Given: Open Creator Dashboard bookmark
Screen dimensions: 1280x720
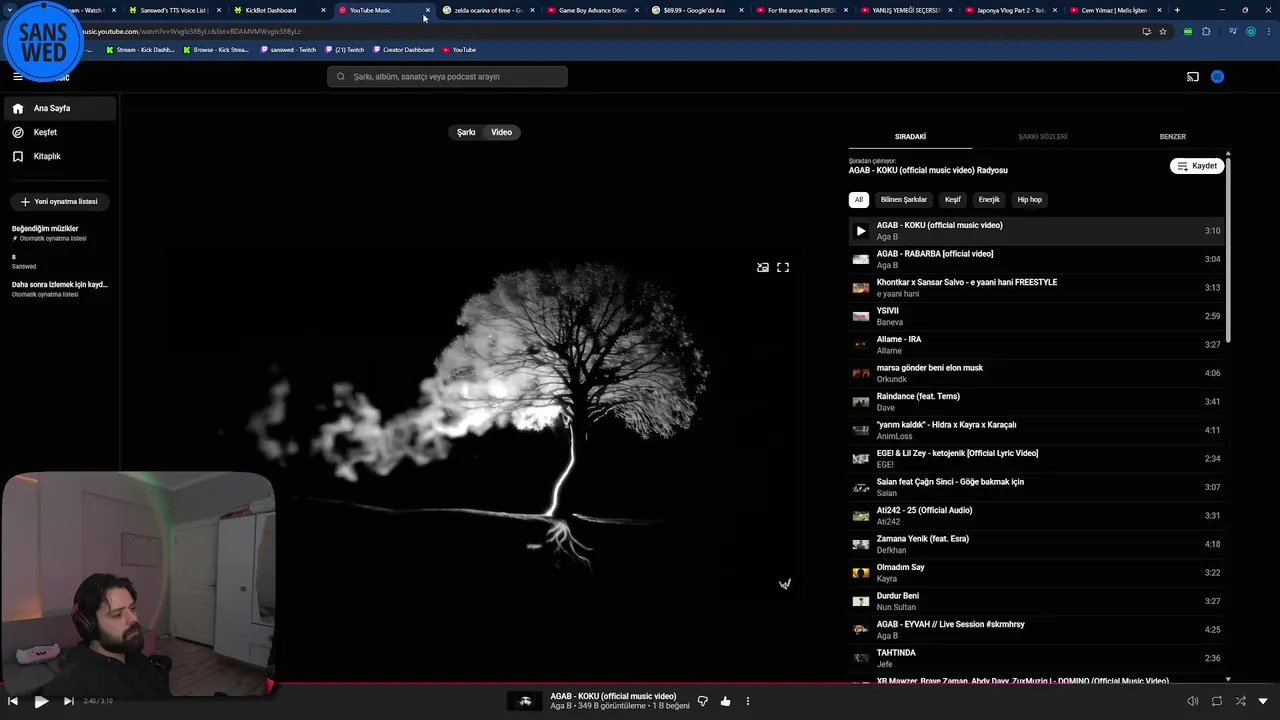Looking at the screenshot, I should click(403, 50).
